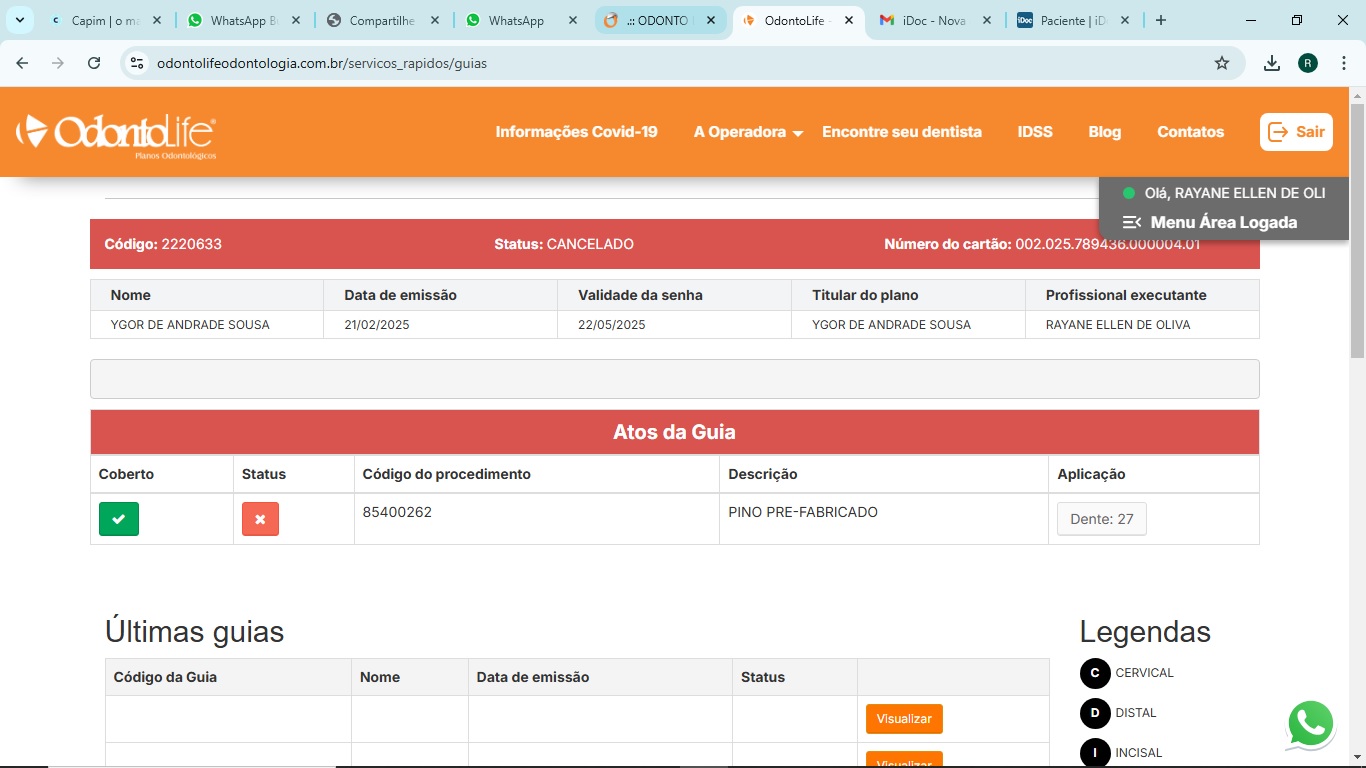
Task: Click the black Cervical legend circle
Action: [1095, 673]
